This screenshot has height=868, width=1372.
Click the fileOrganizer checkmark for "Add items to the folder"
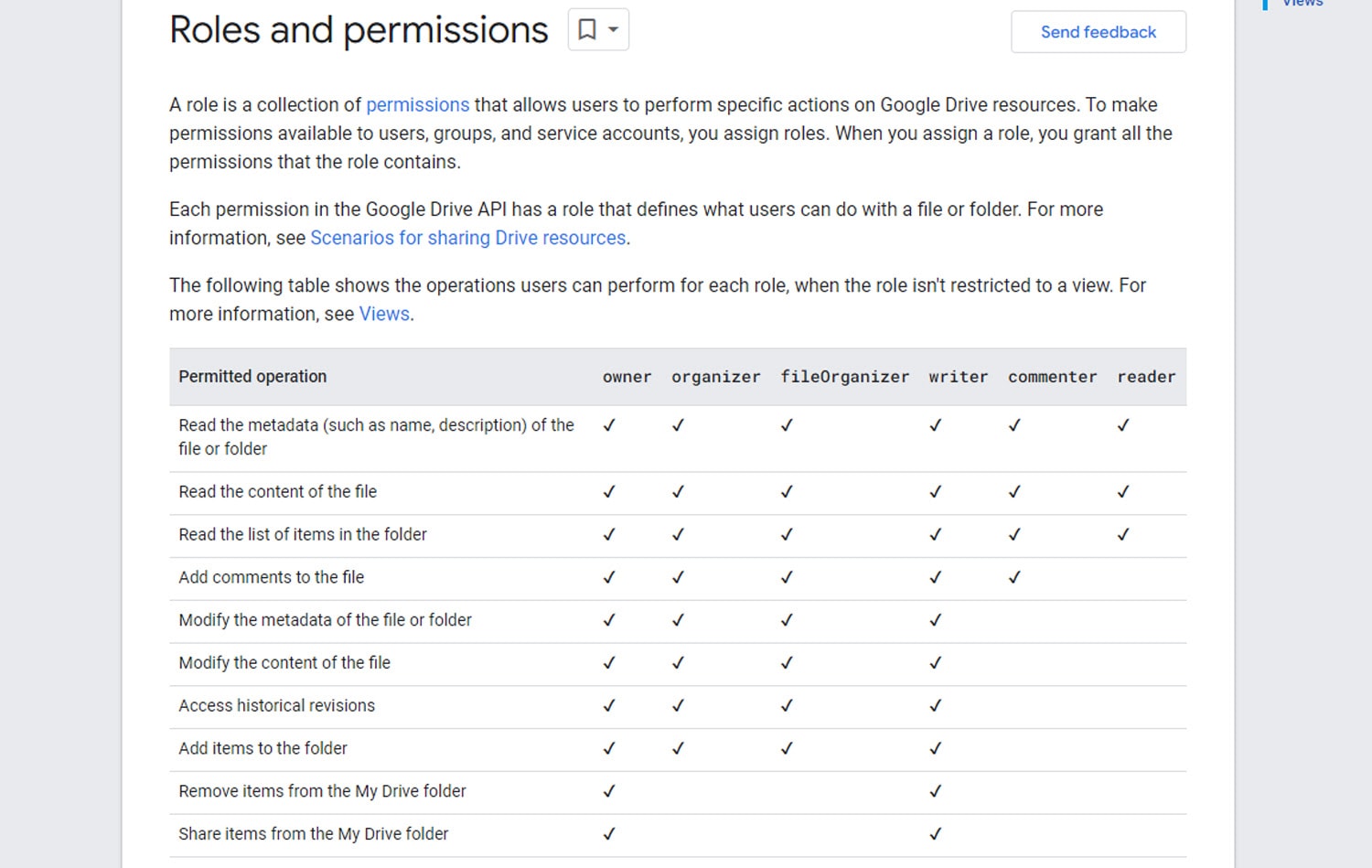click(x=786, y=748)
